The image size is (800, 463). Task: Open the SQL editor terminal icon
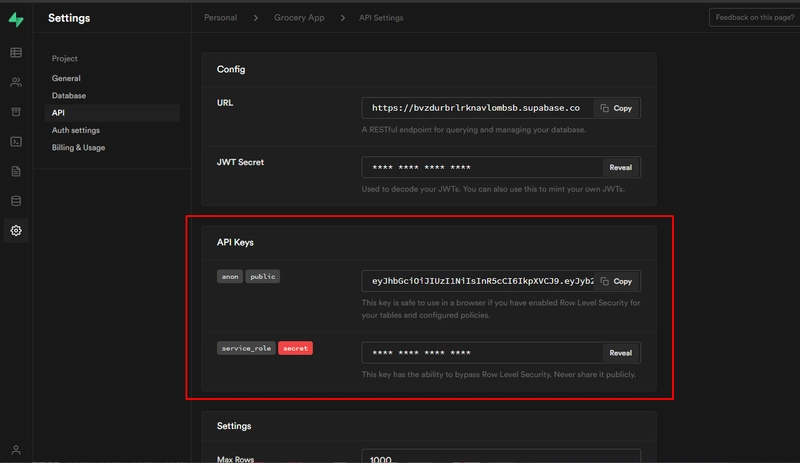pos(16,141)
